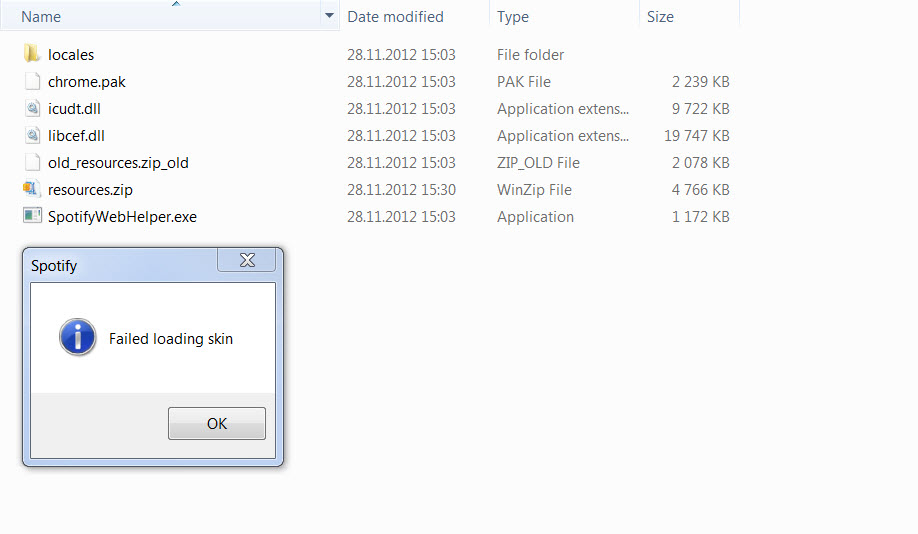
Task: Sort files by Date modified column
Action: [x=395, y=17]
